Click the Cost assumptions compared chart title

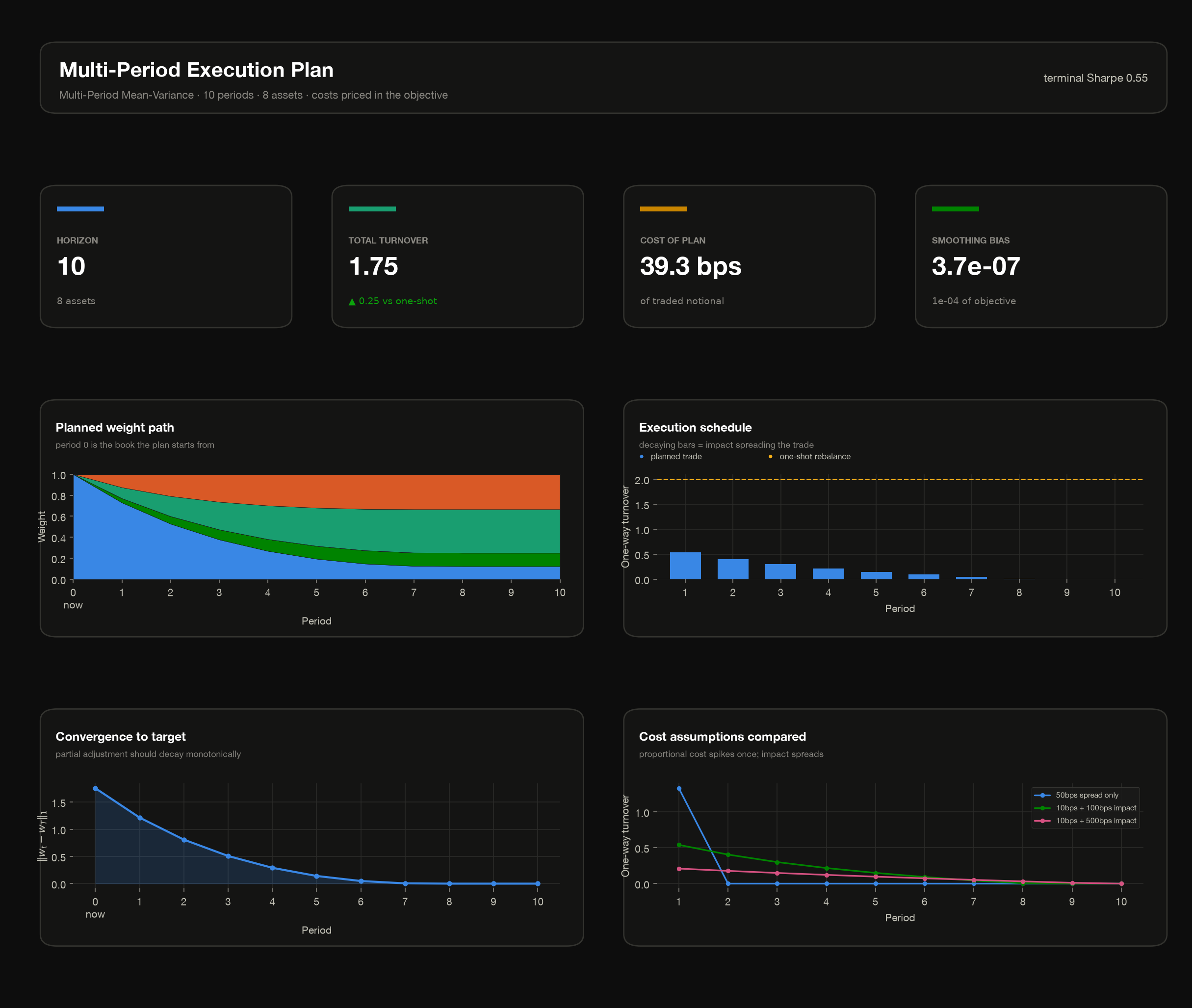pyautogui.click(x=722, y=737)
